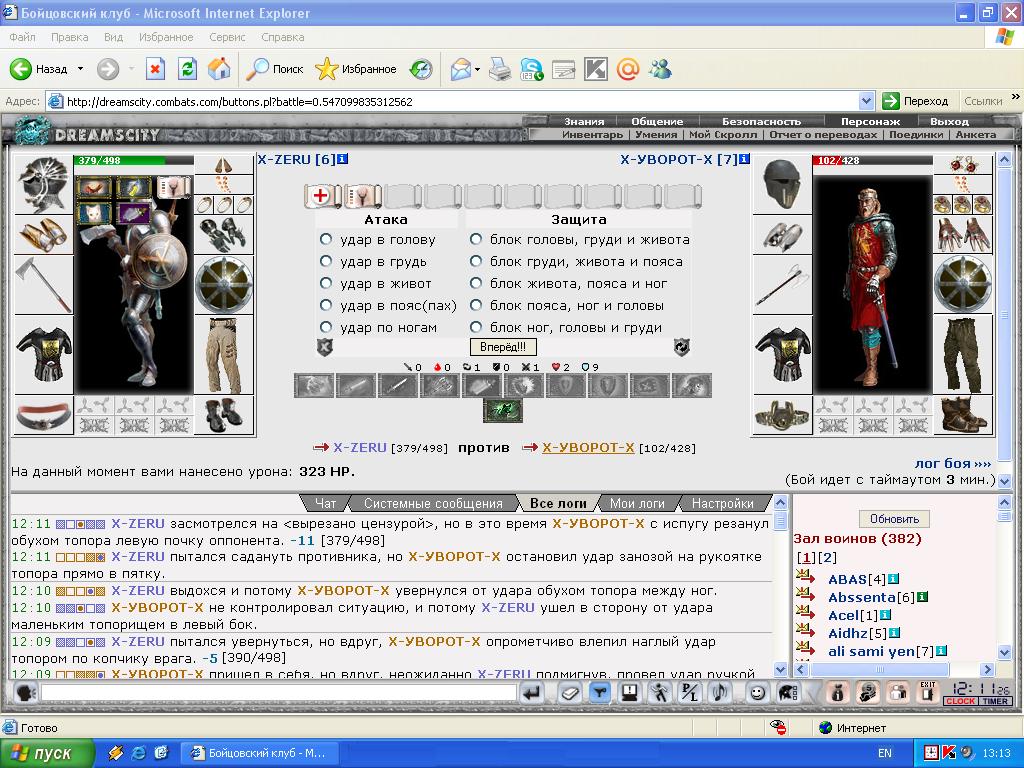The height and width of the screenshot is (768, 1024).
Task: Select attack 'удар в пояс(пах)'
Action: tap(326, 306)
